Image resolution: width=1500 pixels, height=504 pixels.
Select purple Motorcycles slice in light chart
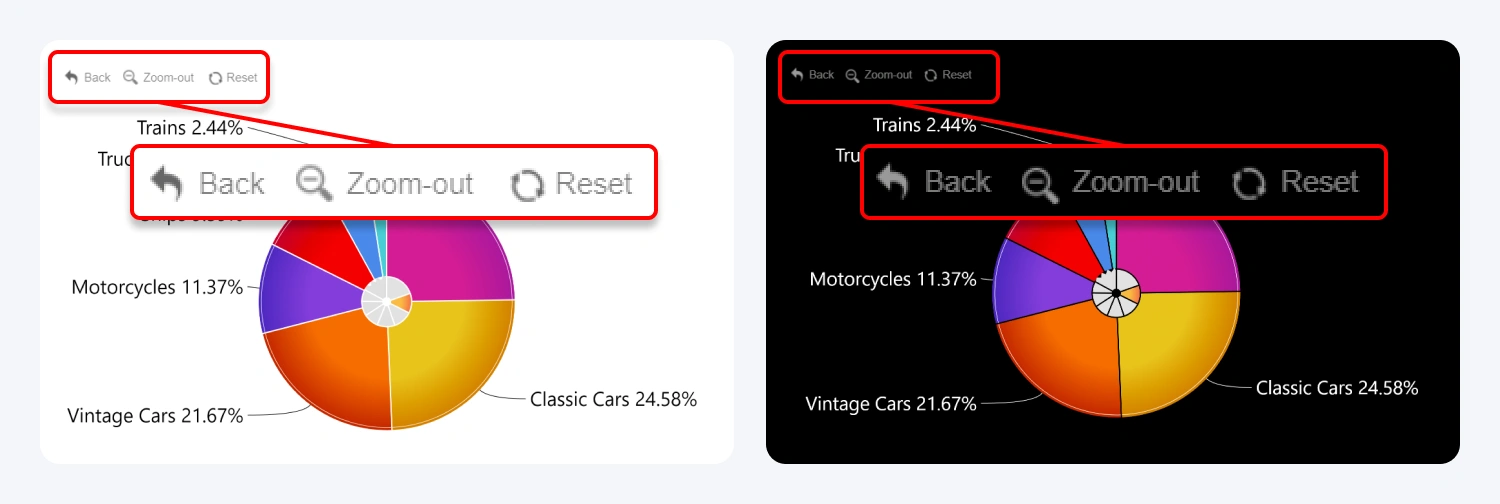[305, 290]
